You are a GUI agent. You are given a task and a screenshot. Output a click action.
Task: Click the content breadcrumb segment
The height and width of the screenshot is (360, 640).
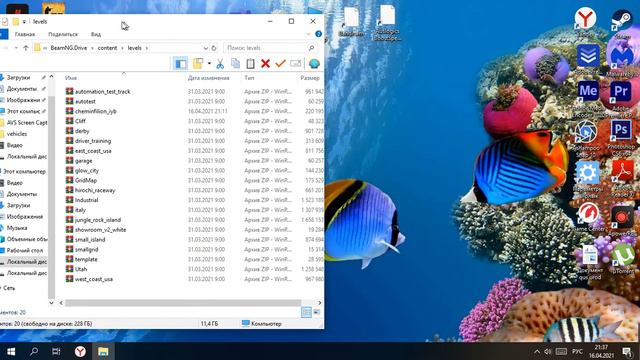(x=107, y=48)
